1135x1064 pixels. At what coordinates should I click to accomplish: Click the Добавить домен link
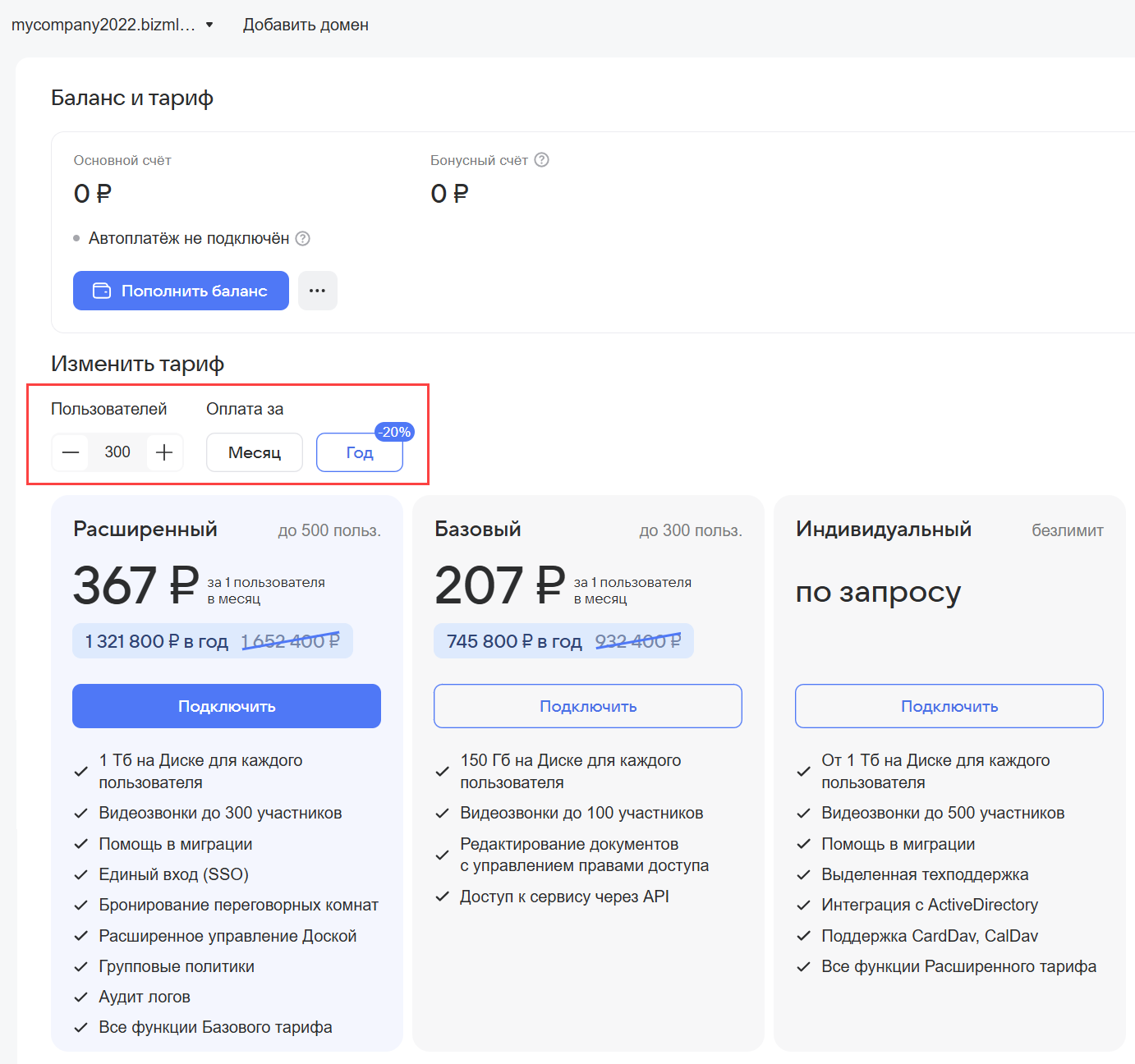306,25
